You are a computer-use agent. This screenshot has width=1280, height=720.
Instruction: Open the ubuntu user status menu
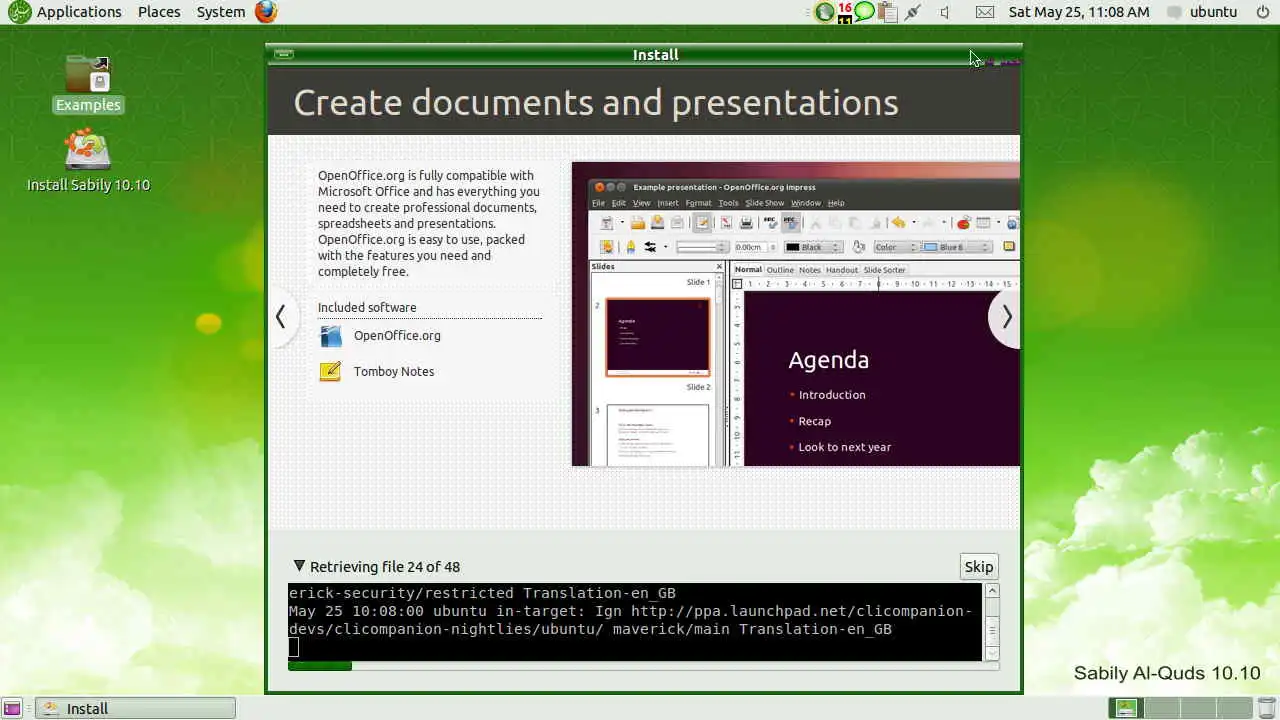pos(1201,12)
